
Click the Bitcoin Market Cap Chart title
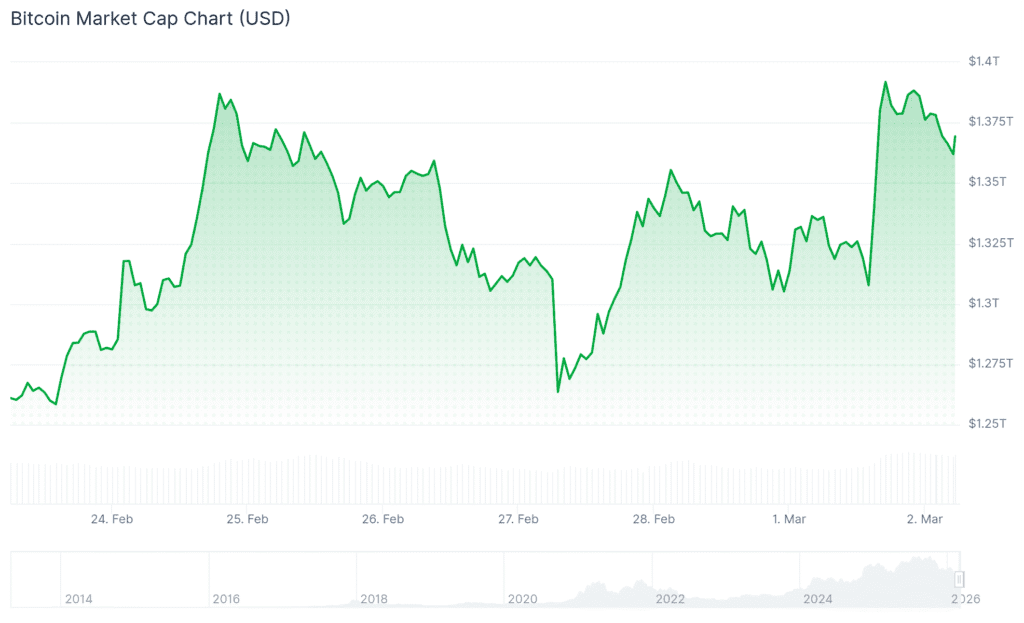click(150, 19)
